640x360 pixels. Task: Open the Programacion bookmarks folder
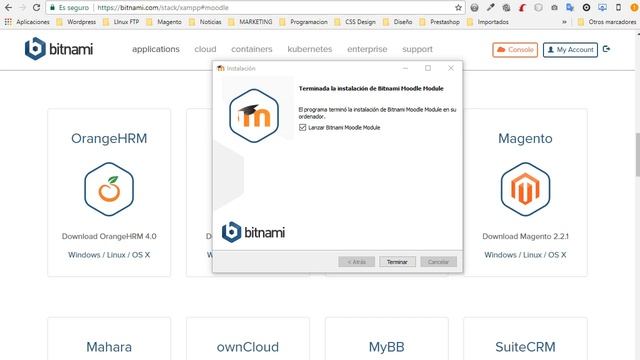tap(304, 22)
